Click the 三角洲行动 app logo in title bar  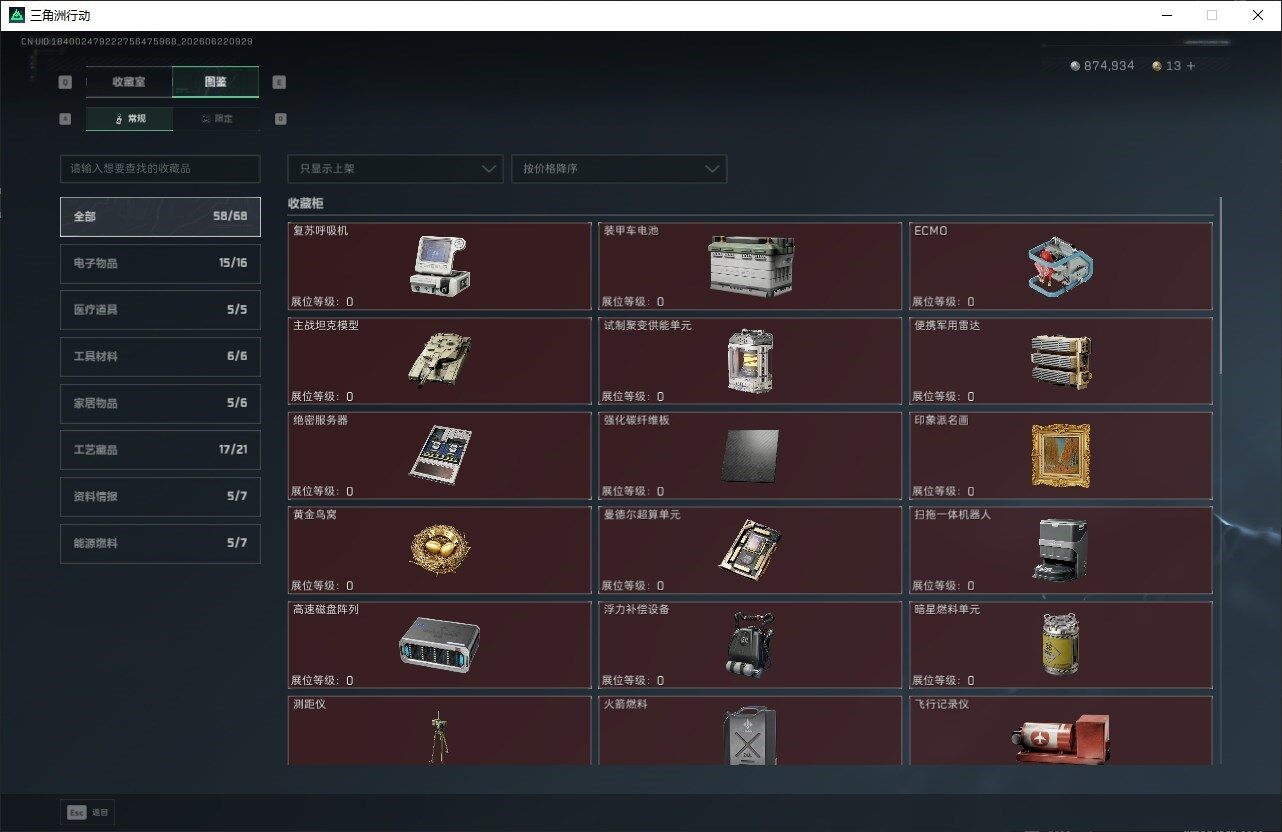(16, 15)
